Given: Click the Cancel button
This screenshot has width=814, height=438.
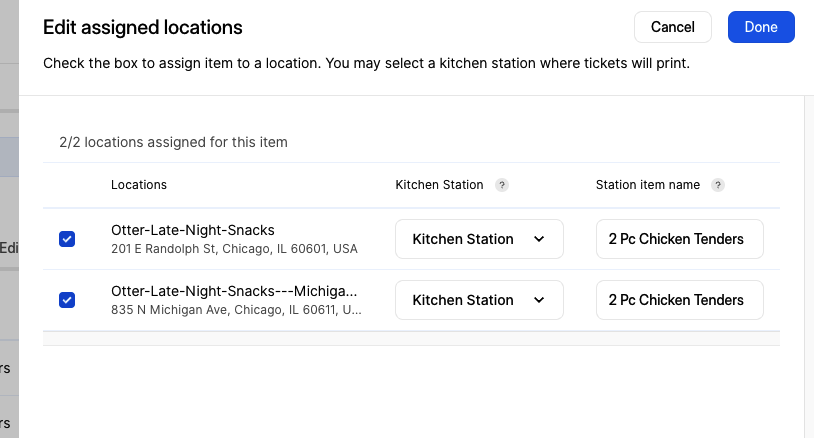Looking at the screenshot, I should click(x=673, y=27).
